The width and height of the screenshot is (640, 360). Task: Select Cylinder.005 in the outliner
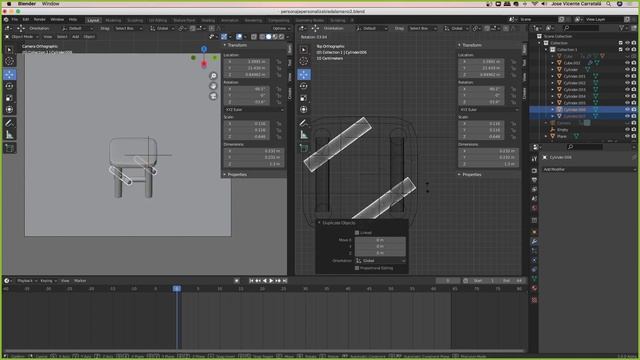(574, 103)
